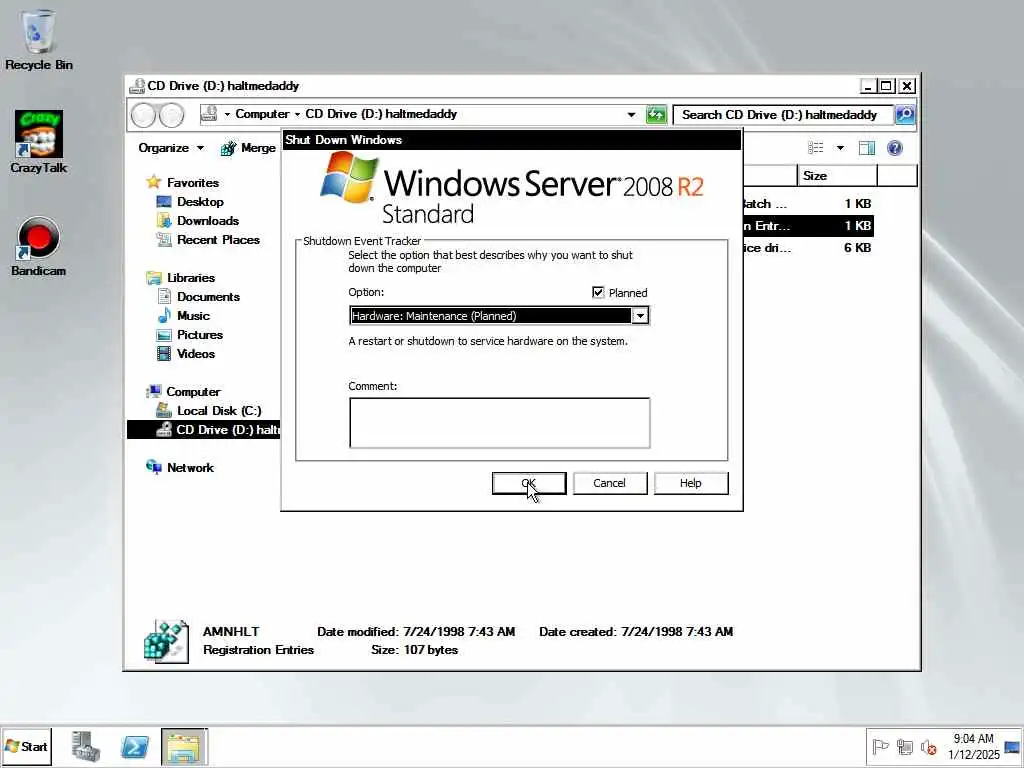Go back in Explorer navigation

point(144,115)
